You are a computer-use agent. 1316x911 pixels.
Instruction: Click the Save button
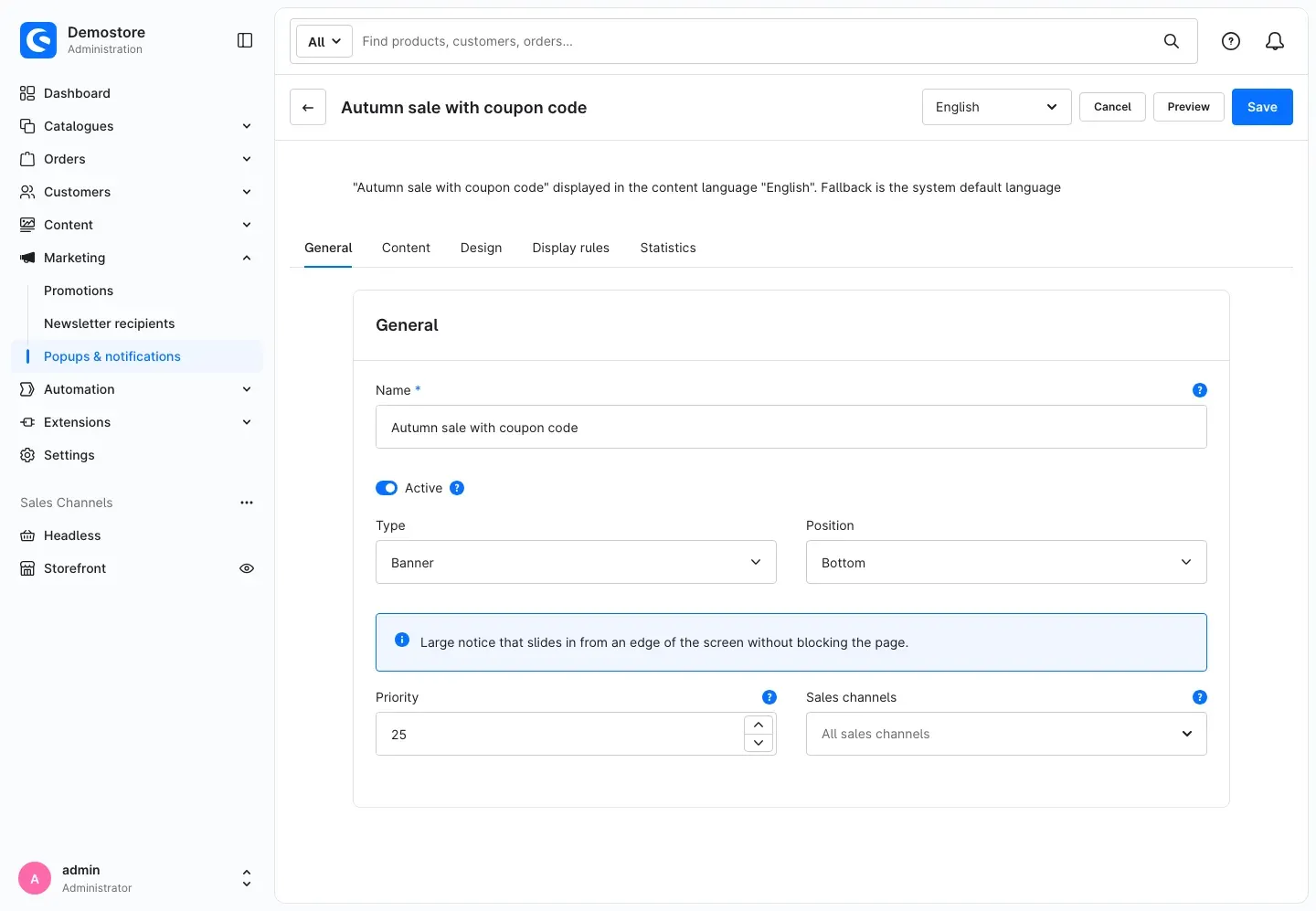point(1262,107)
